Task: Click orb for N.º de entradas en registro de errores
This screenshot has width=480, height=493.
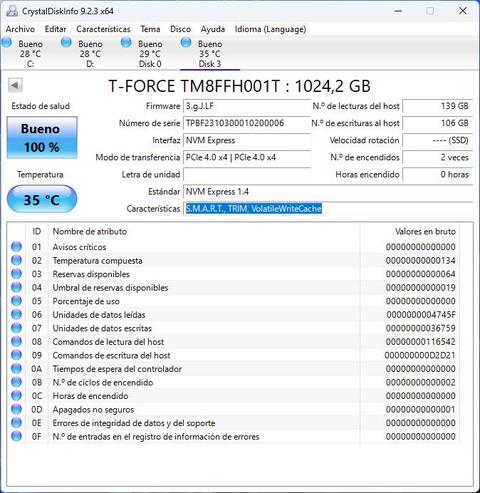Action: [16, 436]
